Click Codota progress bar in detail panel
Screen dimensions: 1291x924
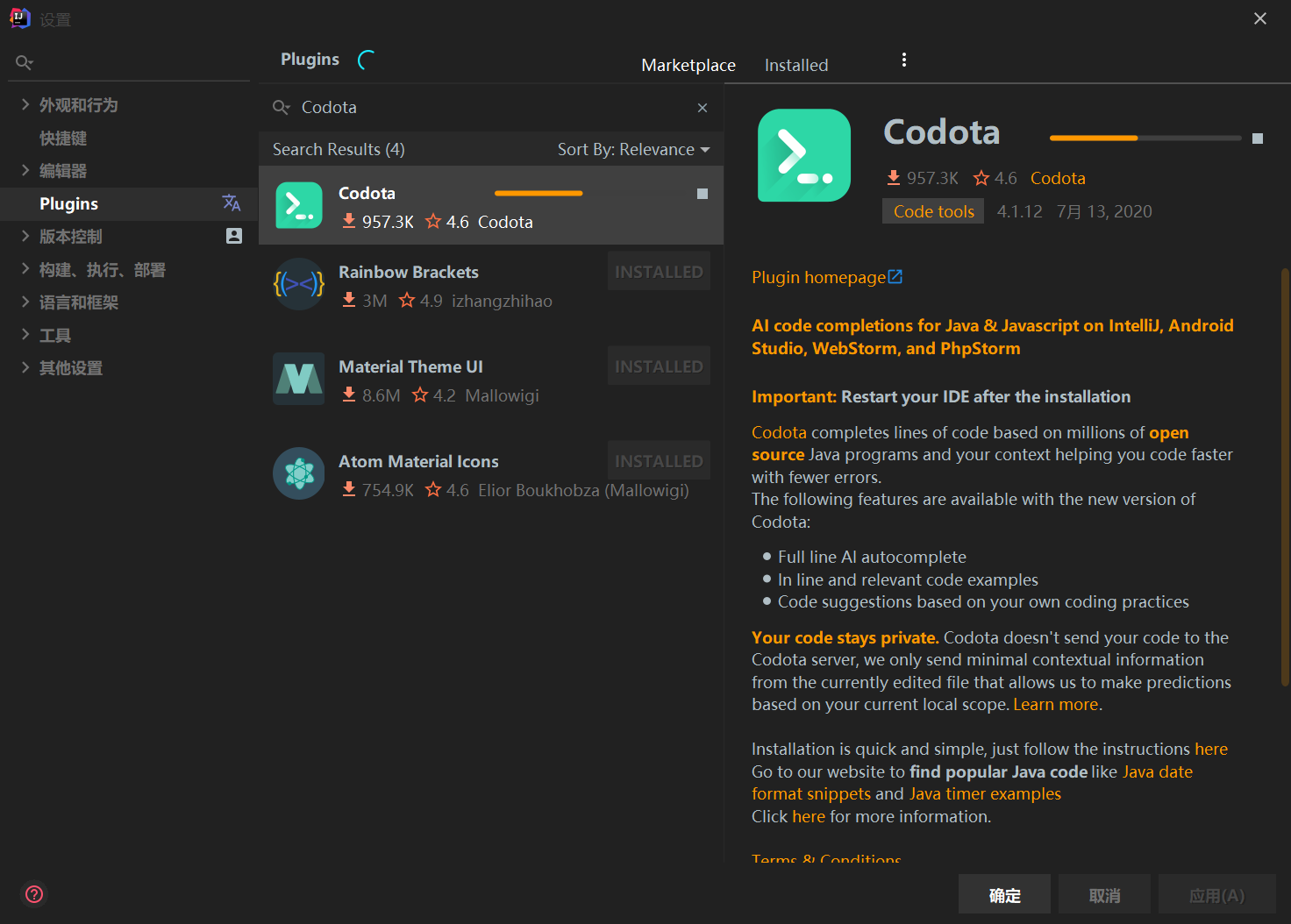[x=1145, y=138]
